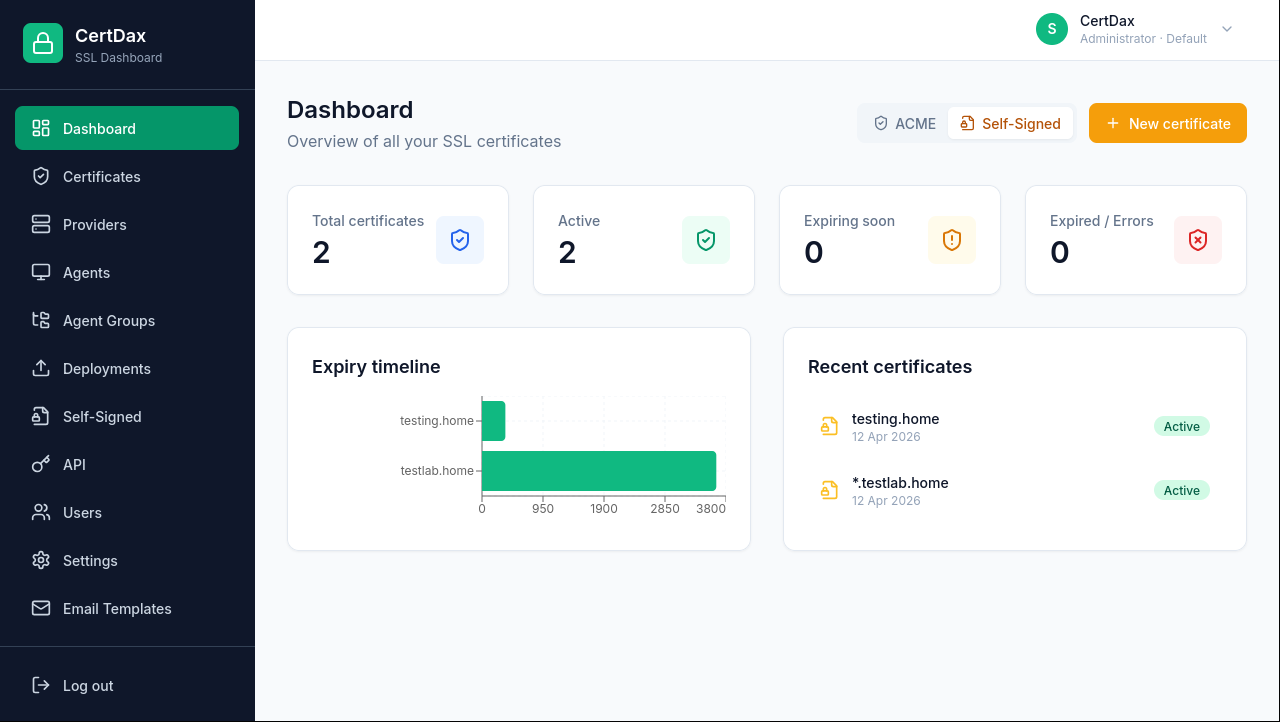This screenshot has height=722, width=1280.
Task: Open Certificates in the sidebar
Action: (101, 177)
